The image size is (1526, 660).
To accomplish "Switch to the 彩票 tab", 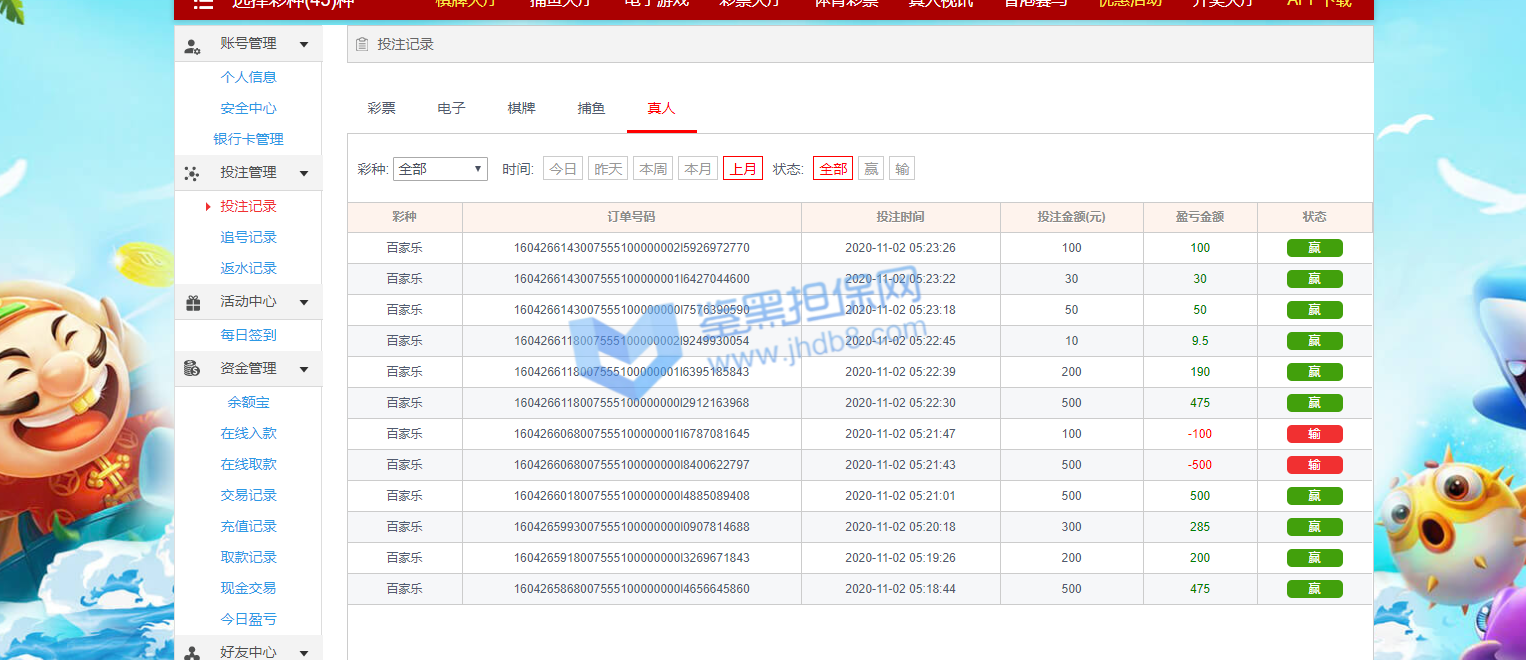I will 381,108.
